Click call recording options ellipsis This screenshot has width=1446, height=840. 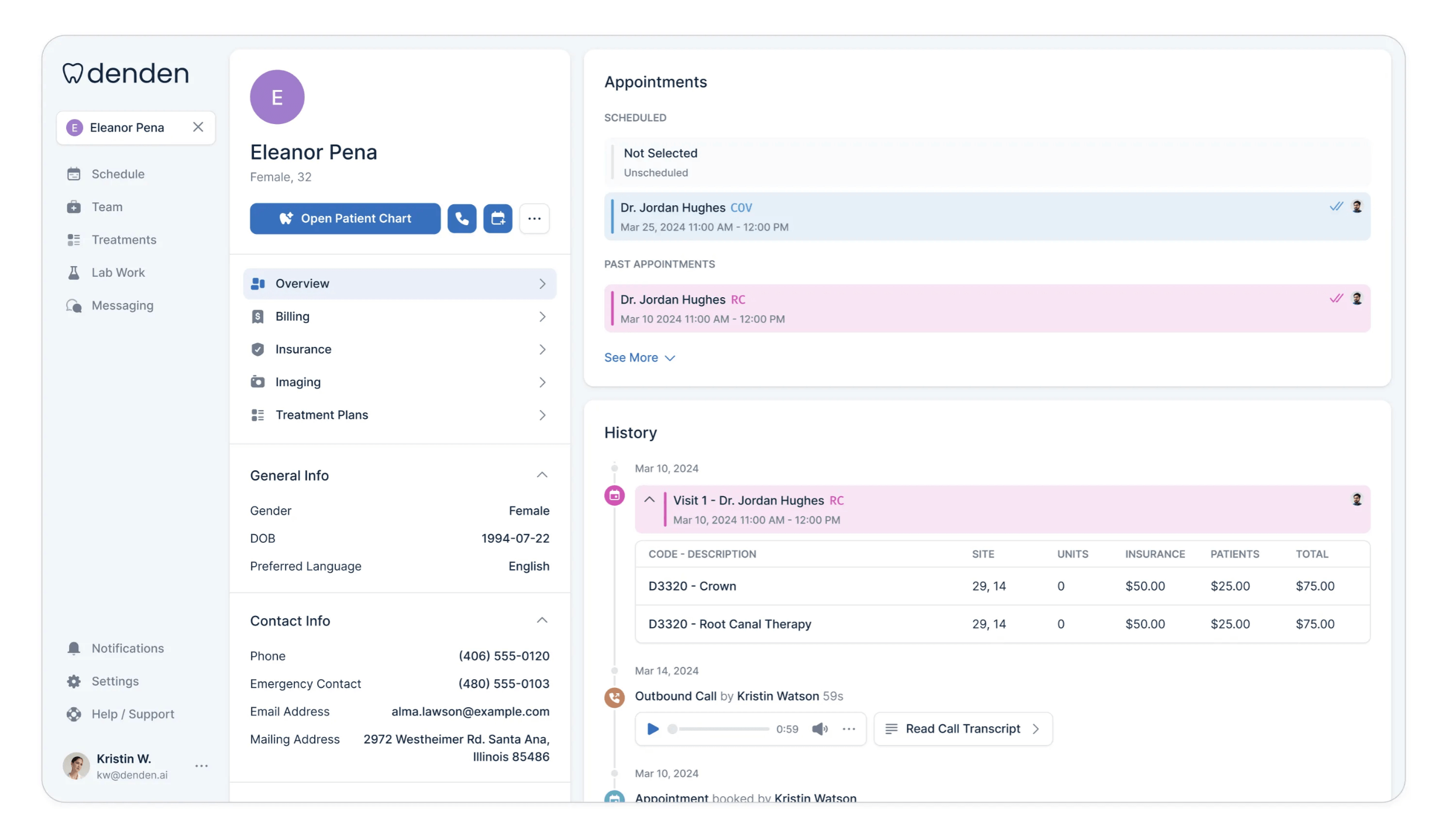point(848,728)
